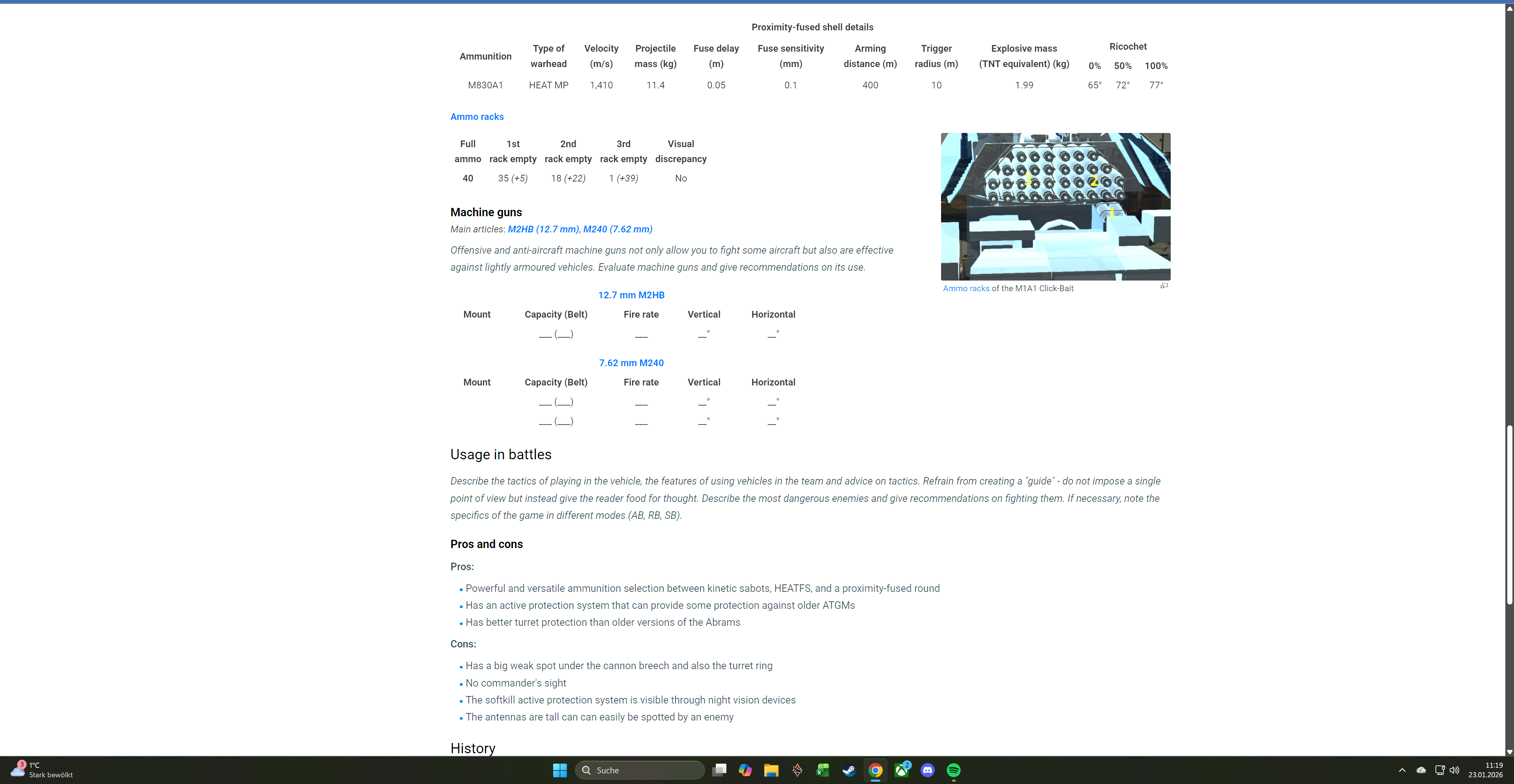1514x784 pixels.
Task: Open File Explorer from taskbar
Action: [x=771, y=770]
